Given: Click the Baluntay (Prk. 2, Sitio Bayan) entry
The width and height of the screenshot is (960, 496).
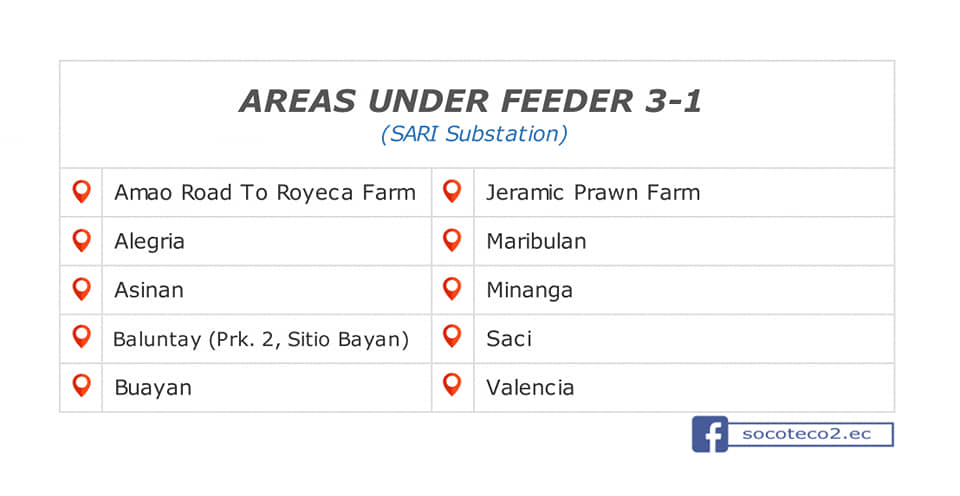Looking at the screenshot, I should pos(261,339).
